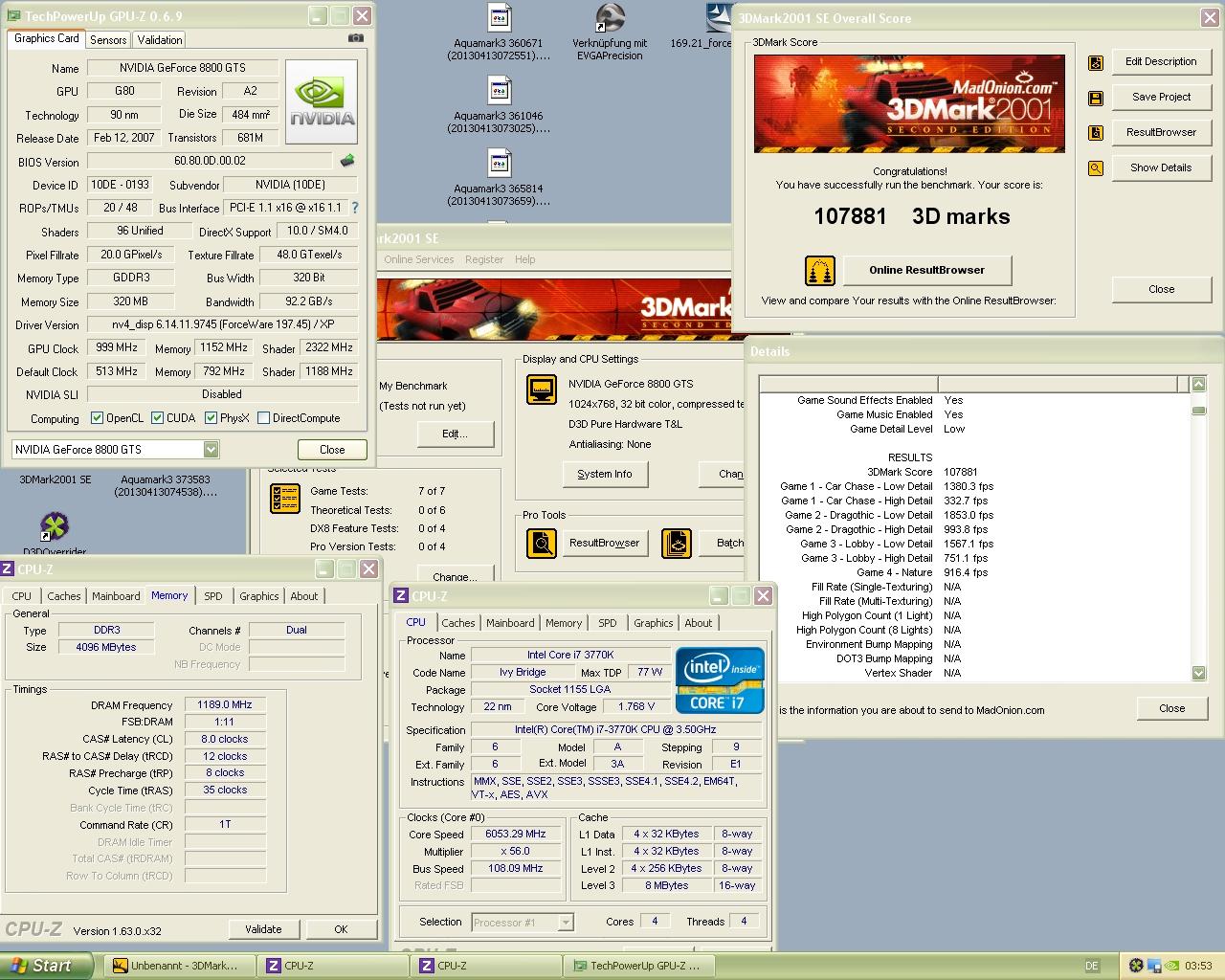This screenshot has width=1225, height=980.
Task: Switch to the Validation tab in GPU-Z
Action: 159,39
